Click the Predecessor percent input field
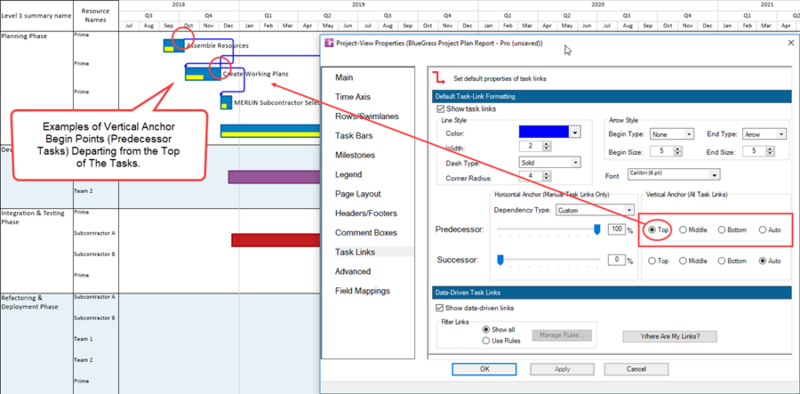 (617, 230)
